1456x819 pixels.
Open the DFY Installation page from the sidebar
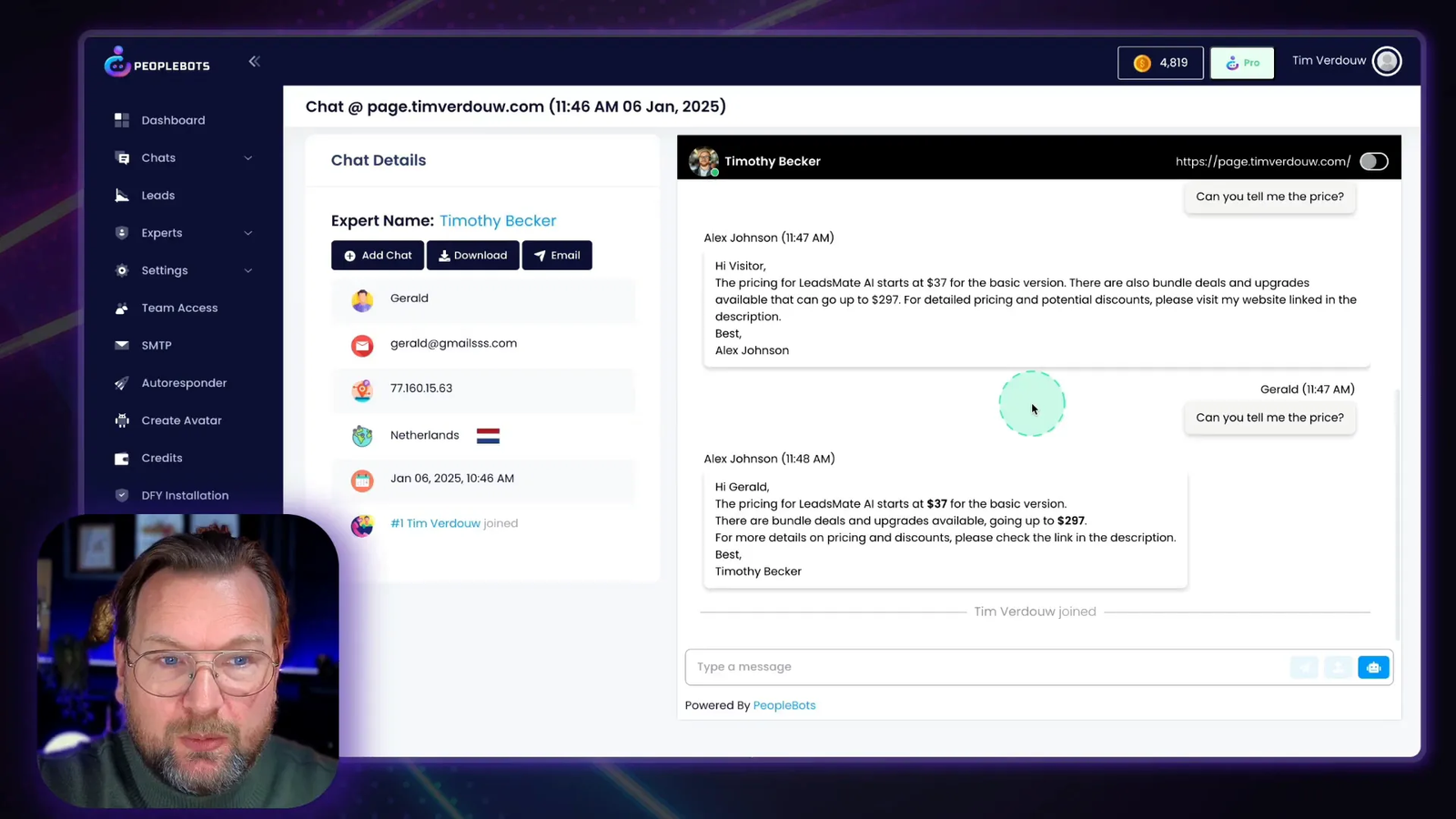coord(185,495)
